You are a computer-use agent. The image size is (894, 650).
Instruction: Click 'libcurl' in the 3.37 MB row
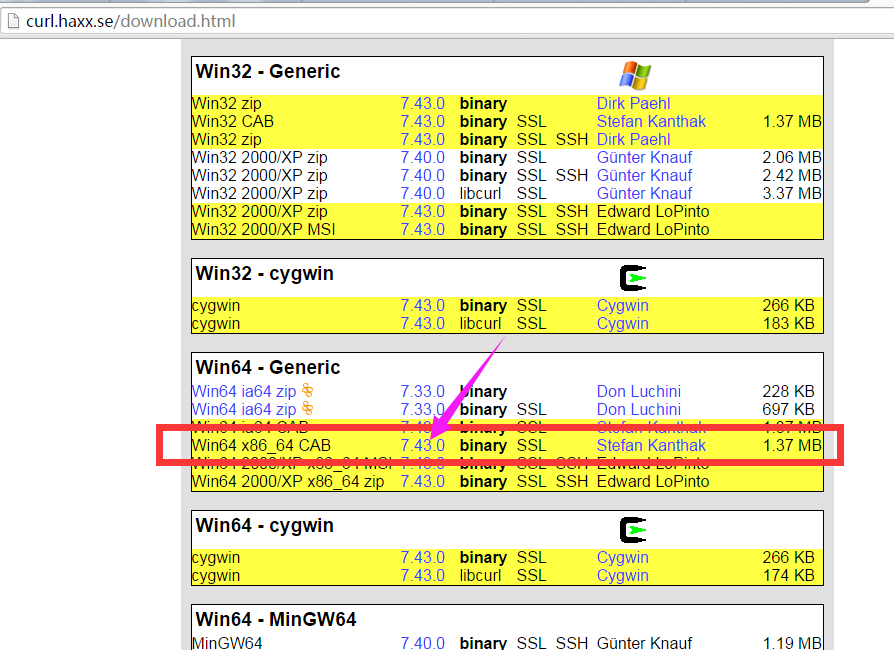[480, 194]
